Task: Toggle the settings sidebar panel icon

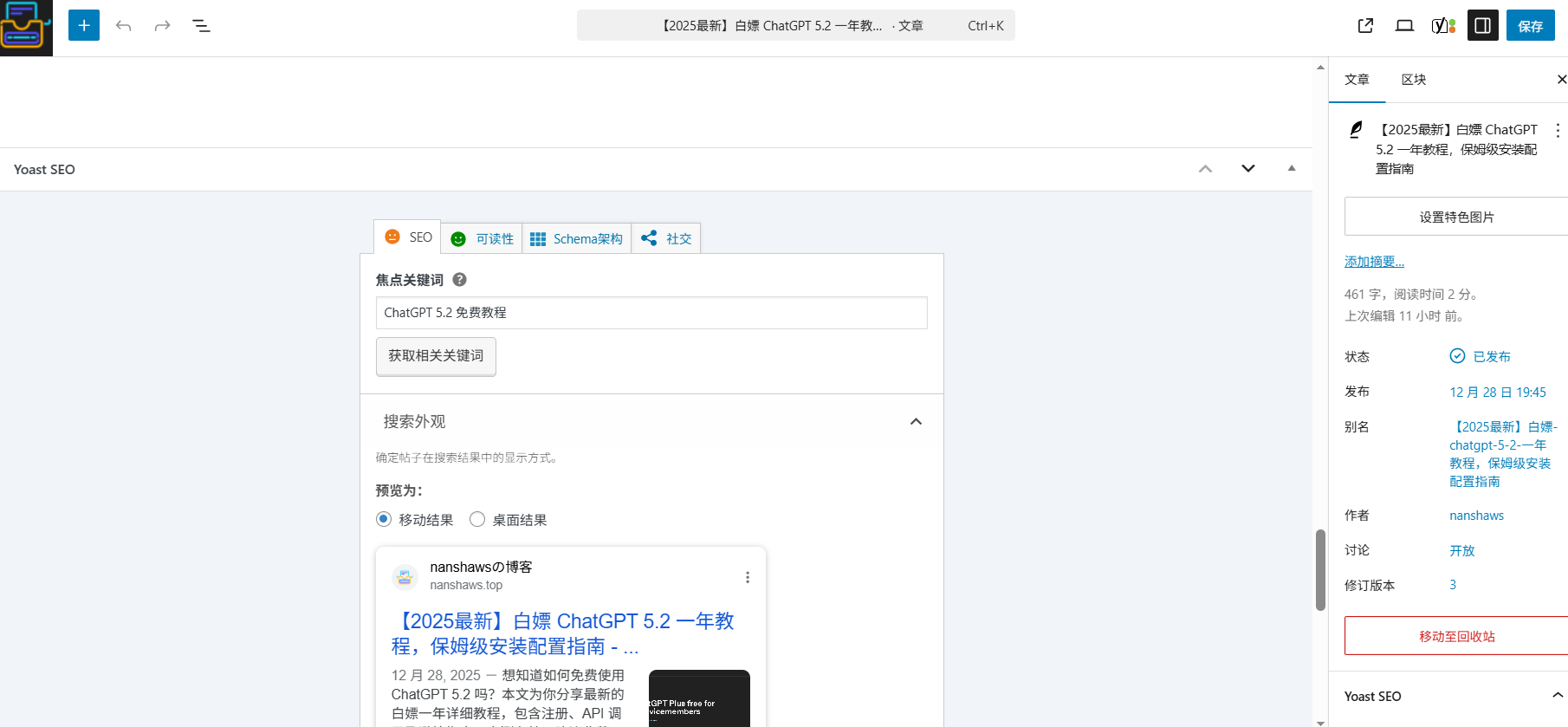Action: pyautogui.click(x=1482, y=26)
